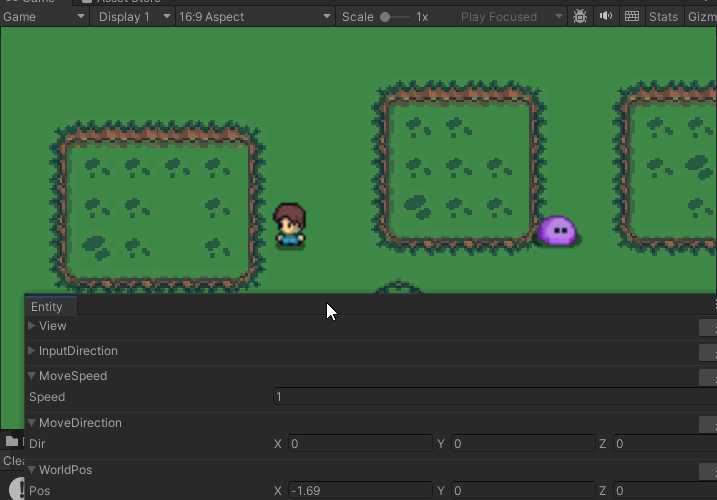Click the Pos X field showing -1.69
The width and height of the screenshot is (717, 500).
click(x=360, y=491)
